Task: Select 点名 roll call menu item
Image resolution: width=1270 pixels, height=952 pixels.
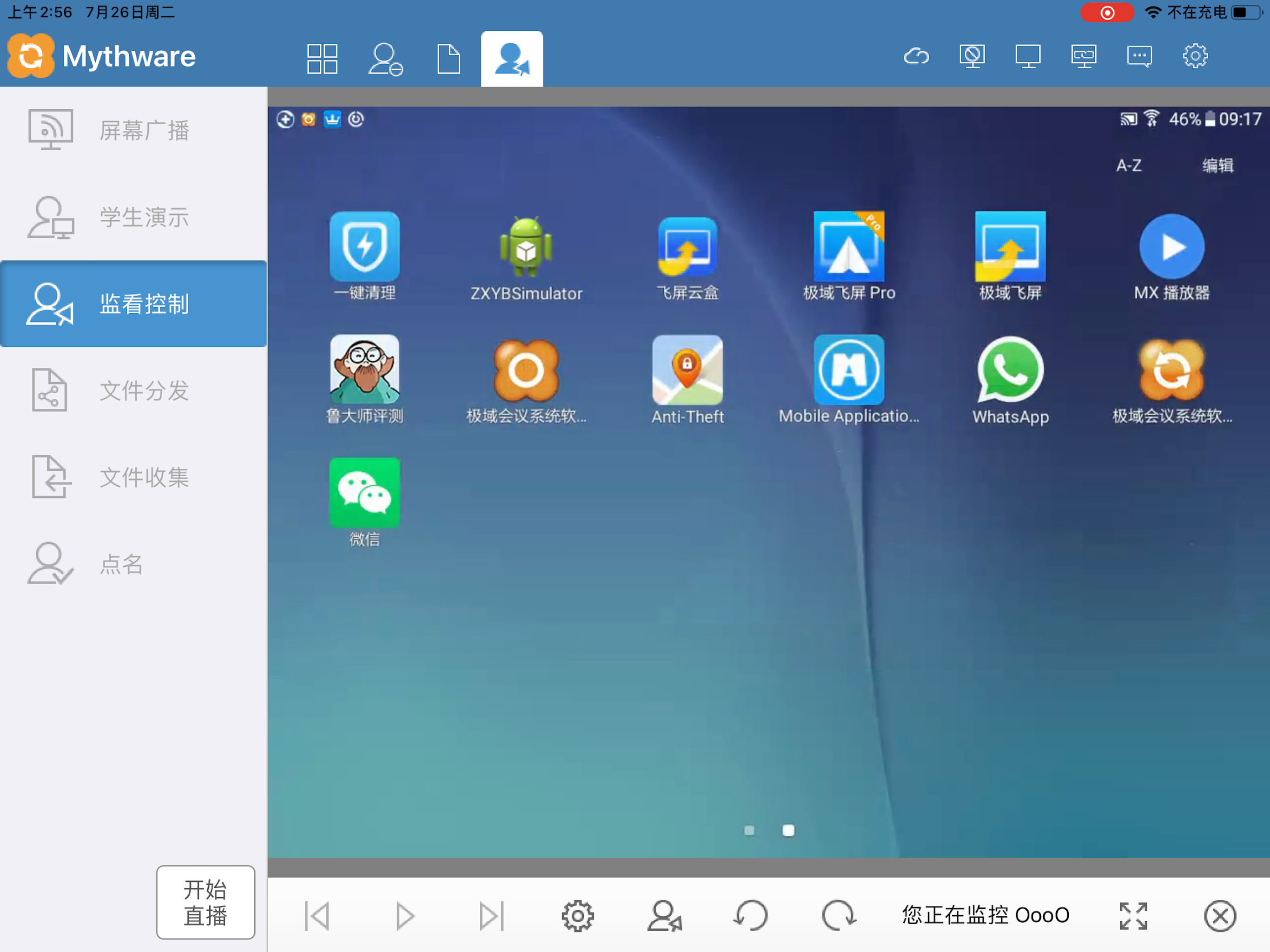Action: click(x=133, y=564)
